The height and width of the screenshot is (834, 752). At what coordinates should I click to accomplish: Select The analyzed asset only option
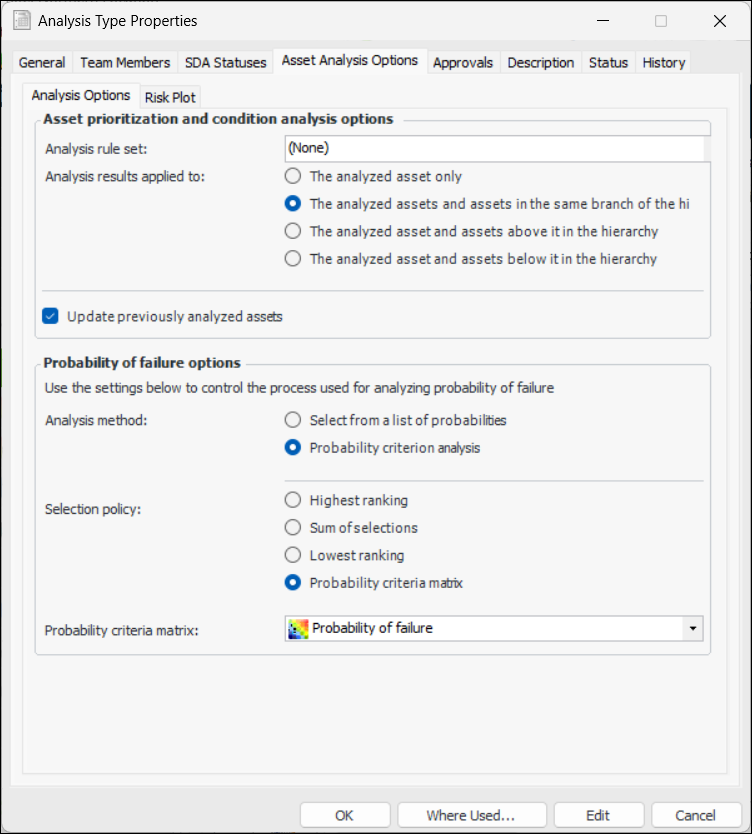pyautogui.click(x=293, y=176)
